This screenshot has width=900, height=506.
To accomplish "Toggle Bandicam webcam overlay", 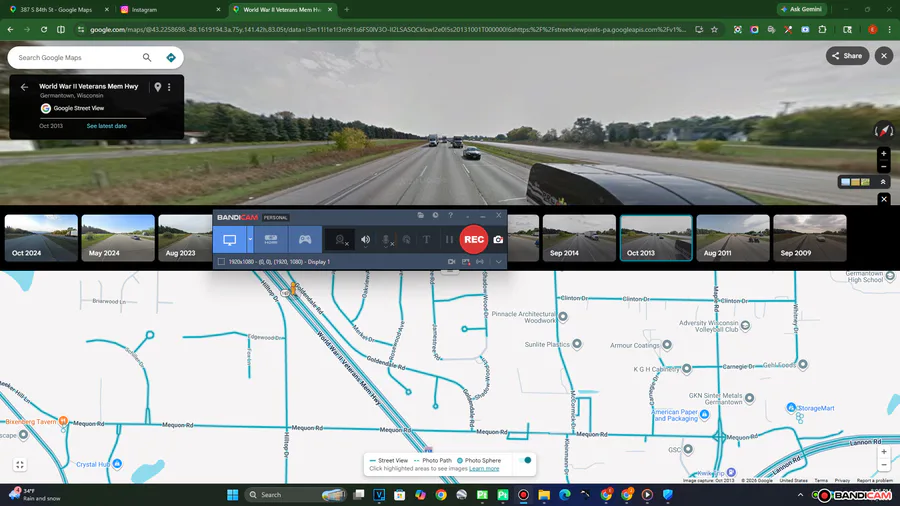I will [x=341, y=240].
